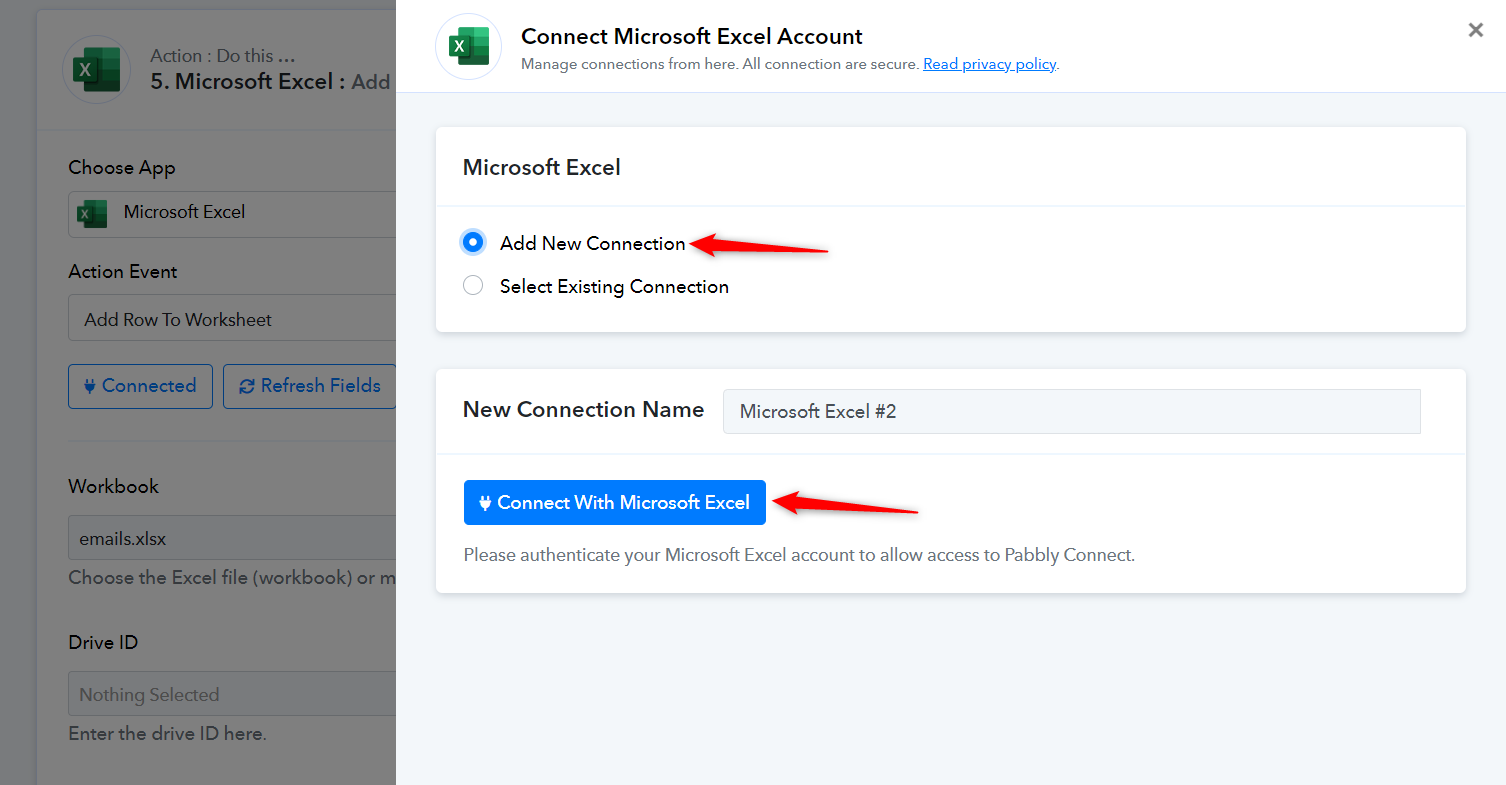Click Connect With Microsoft Excel button

pyautogui.click(x=615, y=502)
